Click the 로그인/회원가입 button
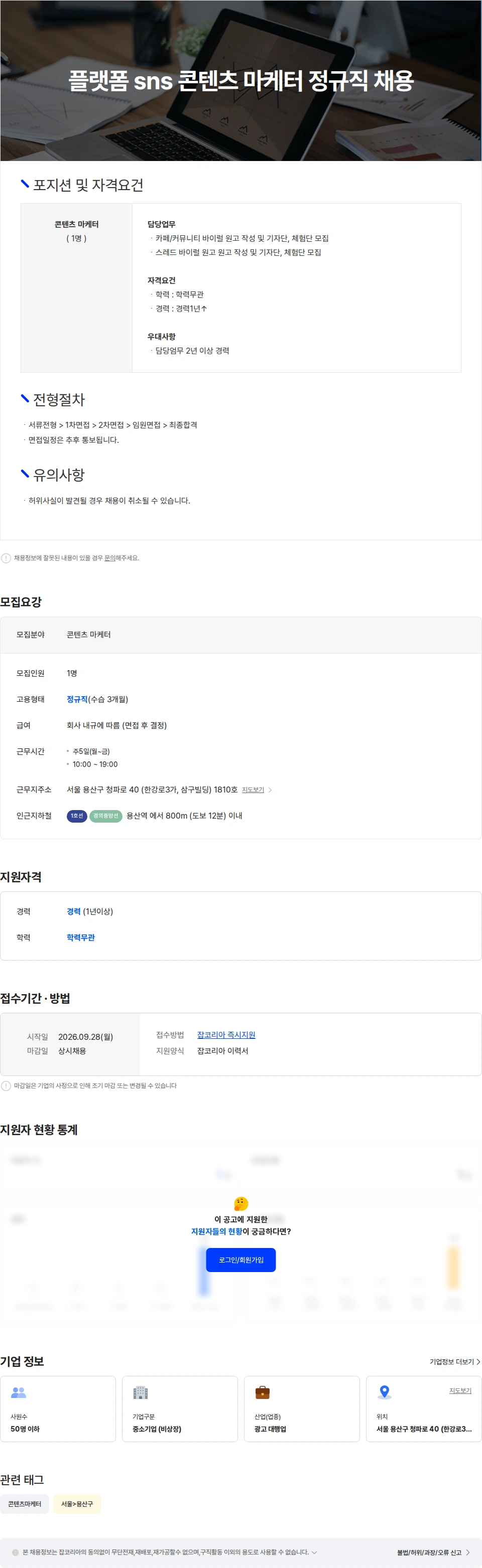 click(240, 1260)
